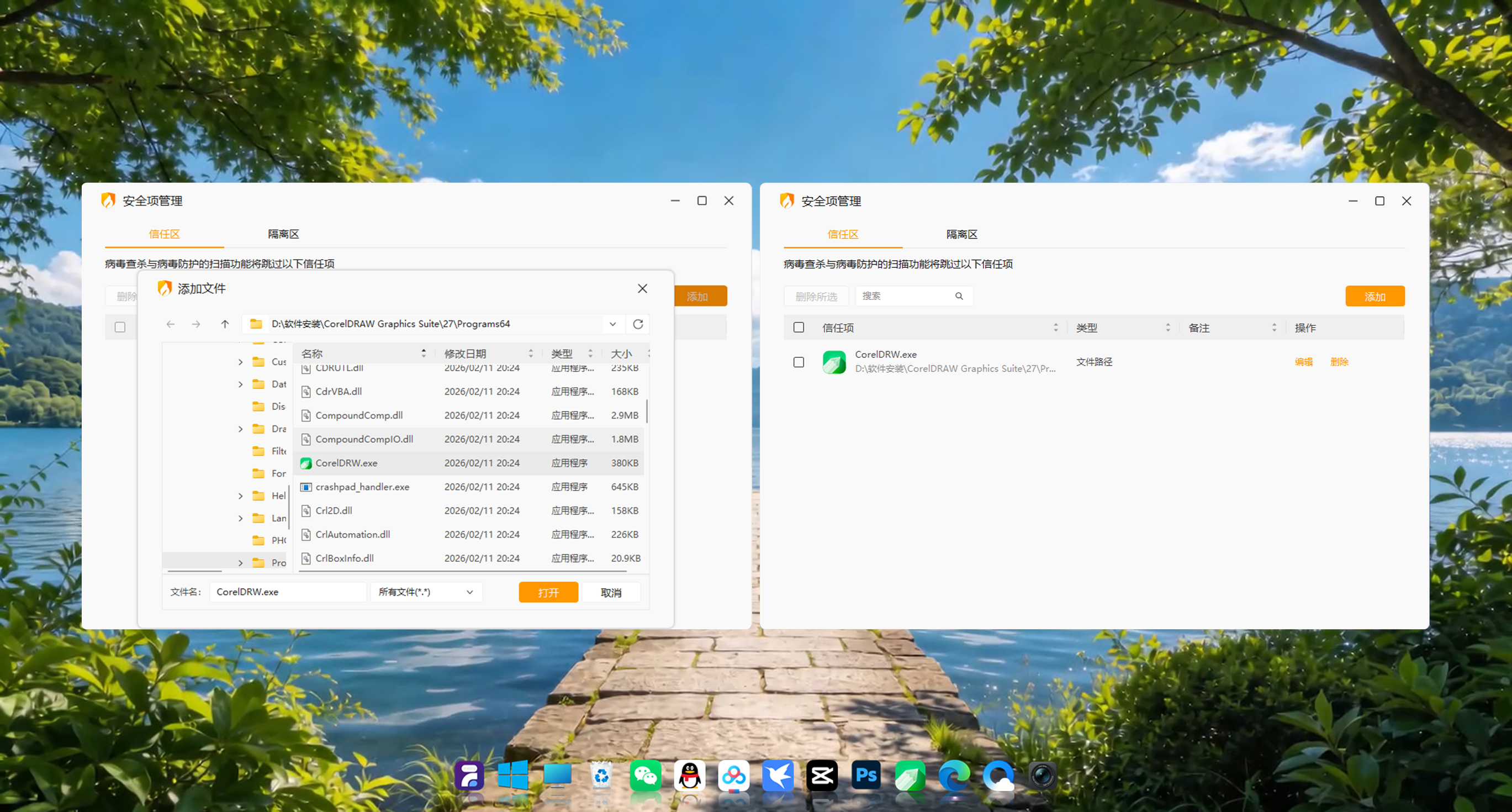Viewport: 1512px width, 812px height.
Task: Click 删除所选 in right window
Action: tap(816, 297)
